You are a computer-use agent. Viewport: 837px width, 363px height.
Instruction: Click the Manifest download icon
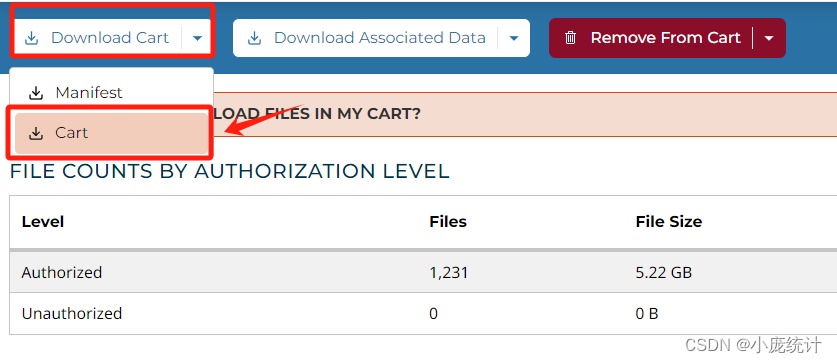(36, 93)
